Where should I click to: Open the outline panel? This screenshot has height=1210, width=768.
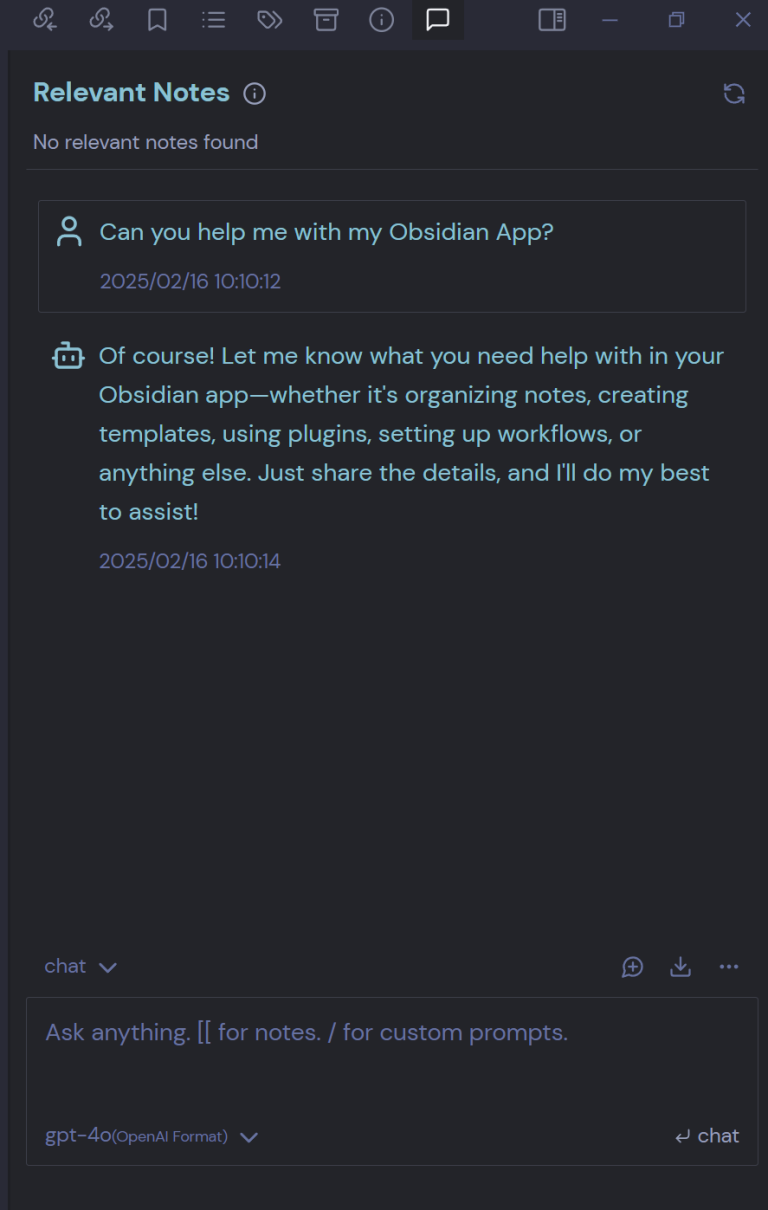(213, 19)
